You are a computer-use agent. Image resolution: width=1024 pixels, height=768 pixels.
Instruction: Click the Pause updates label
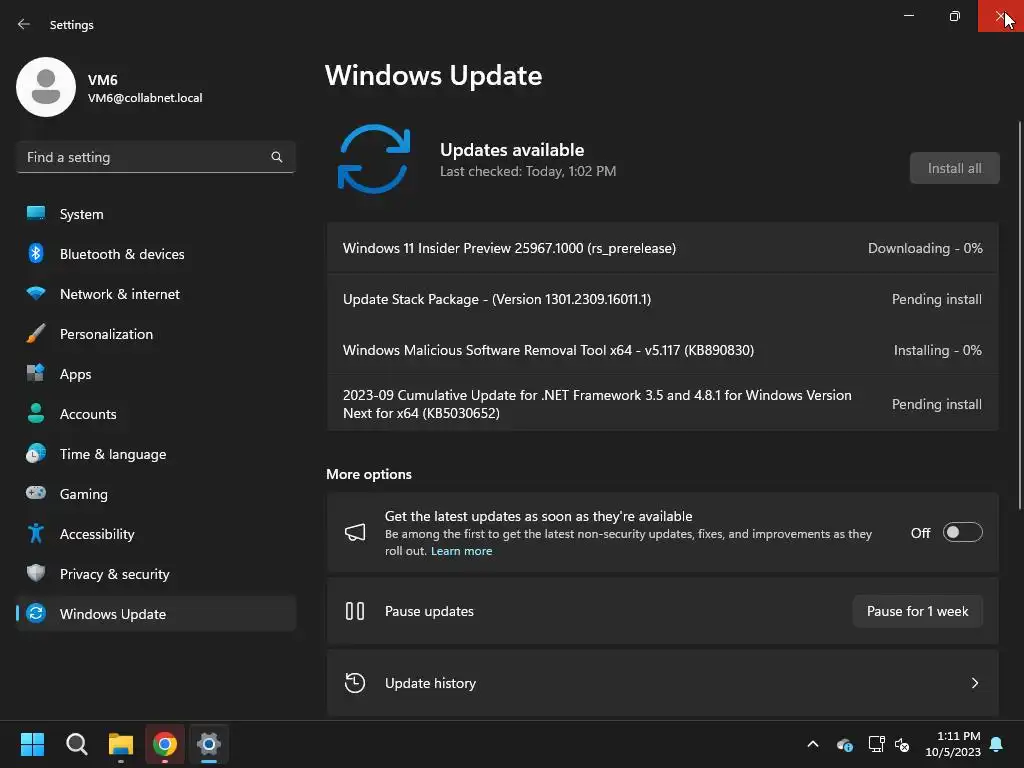(x=429, y=611)
